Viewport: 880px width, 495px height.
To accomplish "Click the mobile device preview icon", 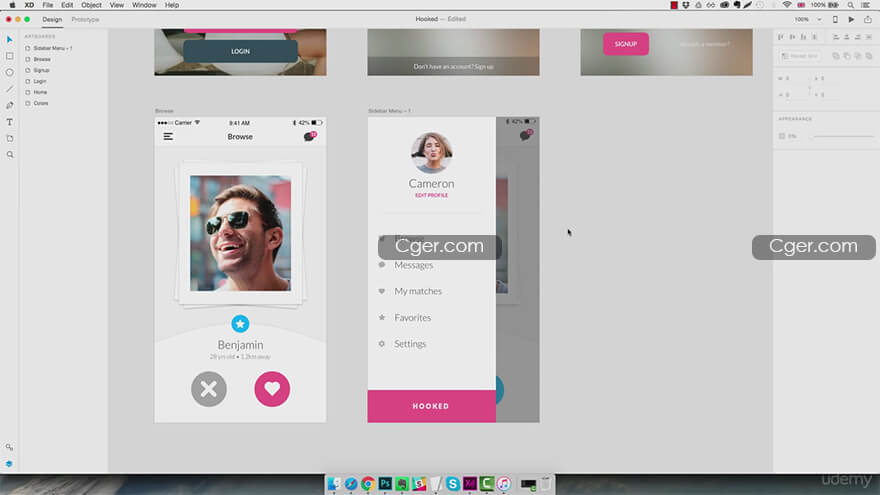I will coord(835,19).
